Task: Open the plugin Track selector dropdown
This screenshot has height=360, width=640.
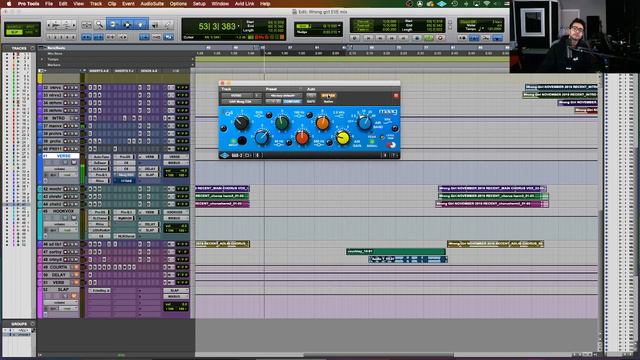Action: (236, 96)
